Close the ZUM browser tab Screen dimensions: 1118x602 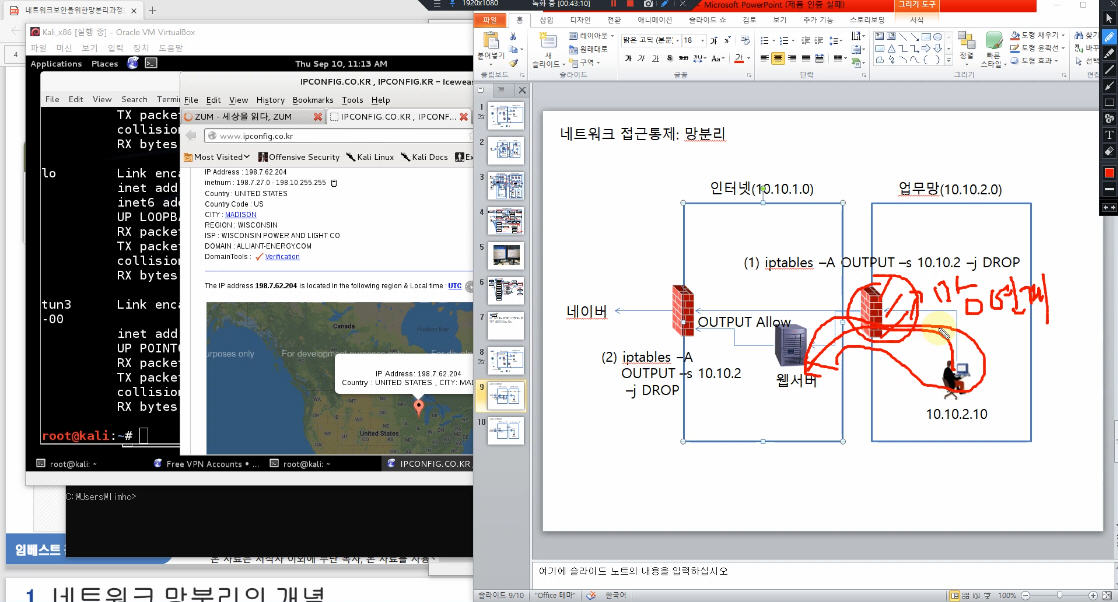click(318, 117)
